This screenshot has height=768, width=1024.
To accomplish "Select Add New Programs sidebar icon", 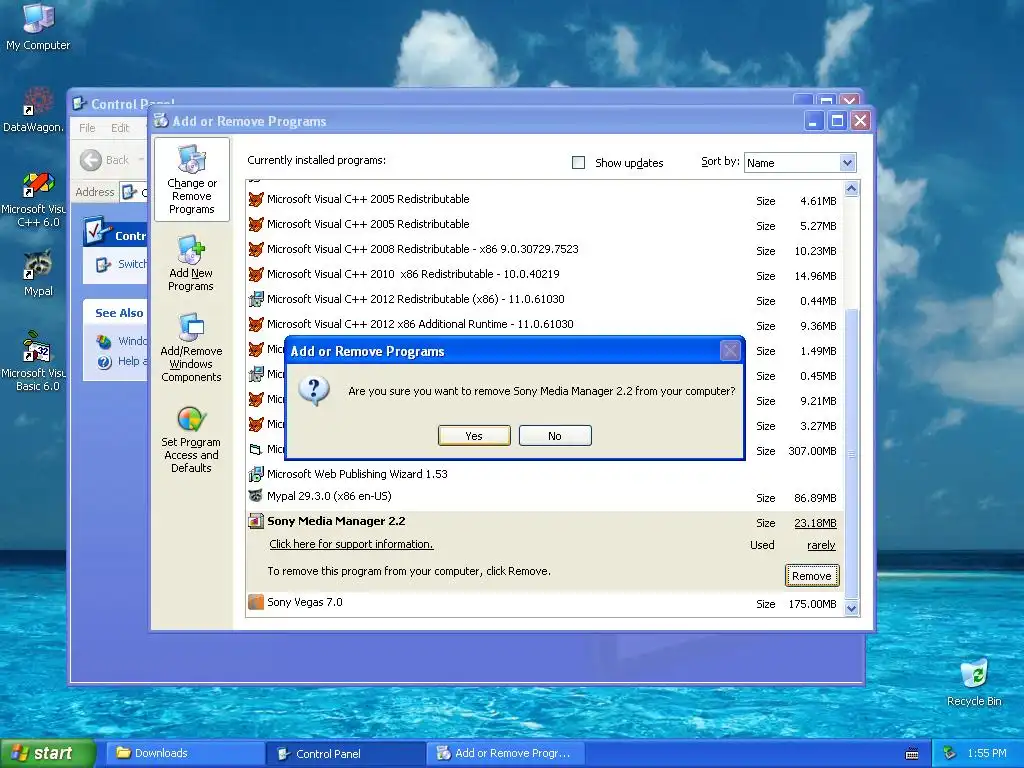I will [x=191, y=263].
